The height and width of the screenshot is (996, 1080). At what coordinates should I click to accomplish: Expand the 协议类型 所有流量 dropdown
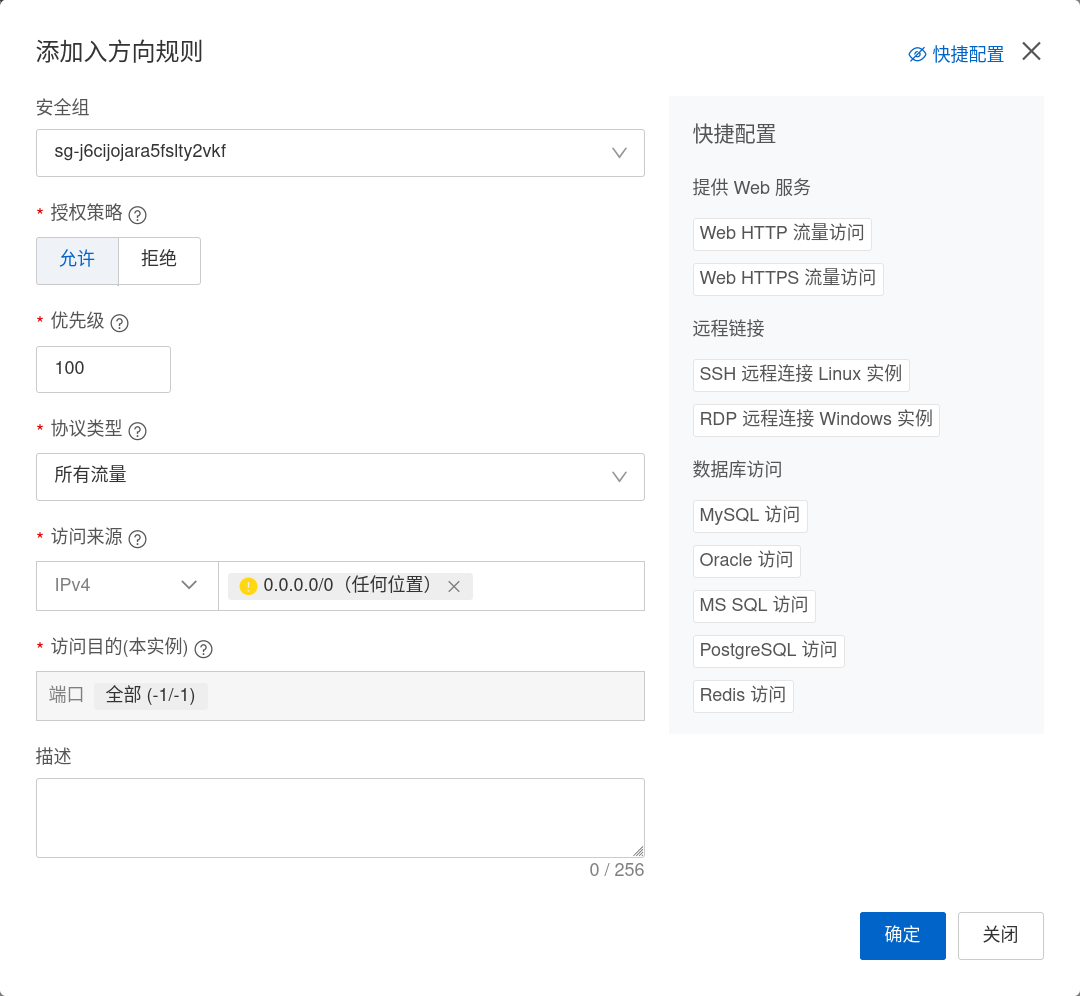tap(340, 476)
